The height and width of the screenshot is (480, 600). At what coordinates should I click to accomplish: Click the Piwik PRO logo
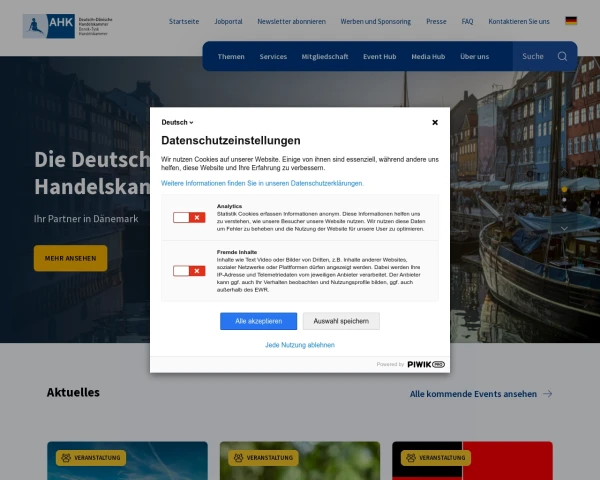[425, 364]
